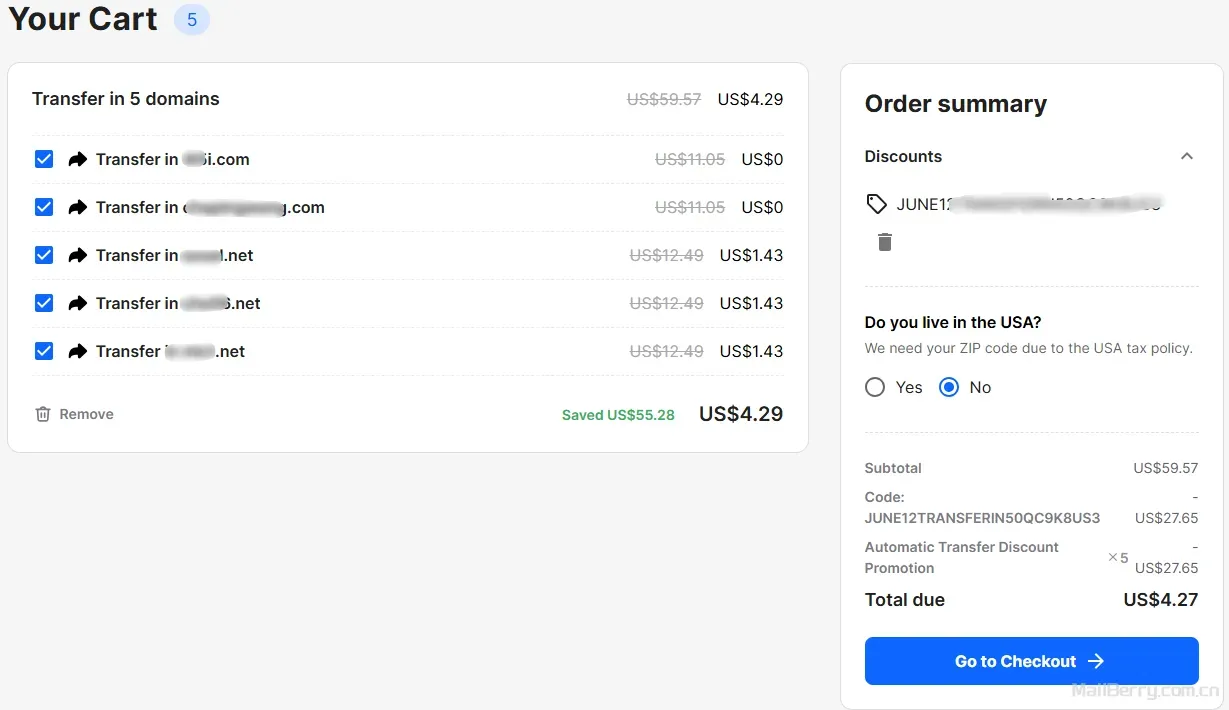Uncheck the second .com domain transfer checkbox
Screen dimensions: 1229x710
point(44,207)
